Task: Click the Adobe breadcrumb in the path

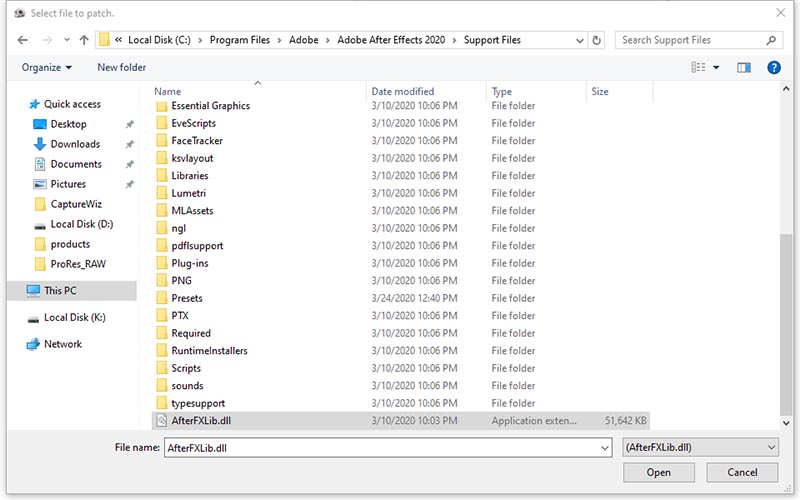Action: point(304,40)
